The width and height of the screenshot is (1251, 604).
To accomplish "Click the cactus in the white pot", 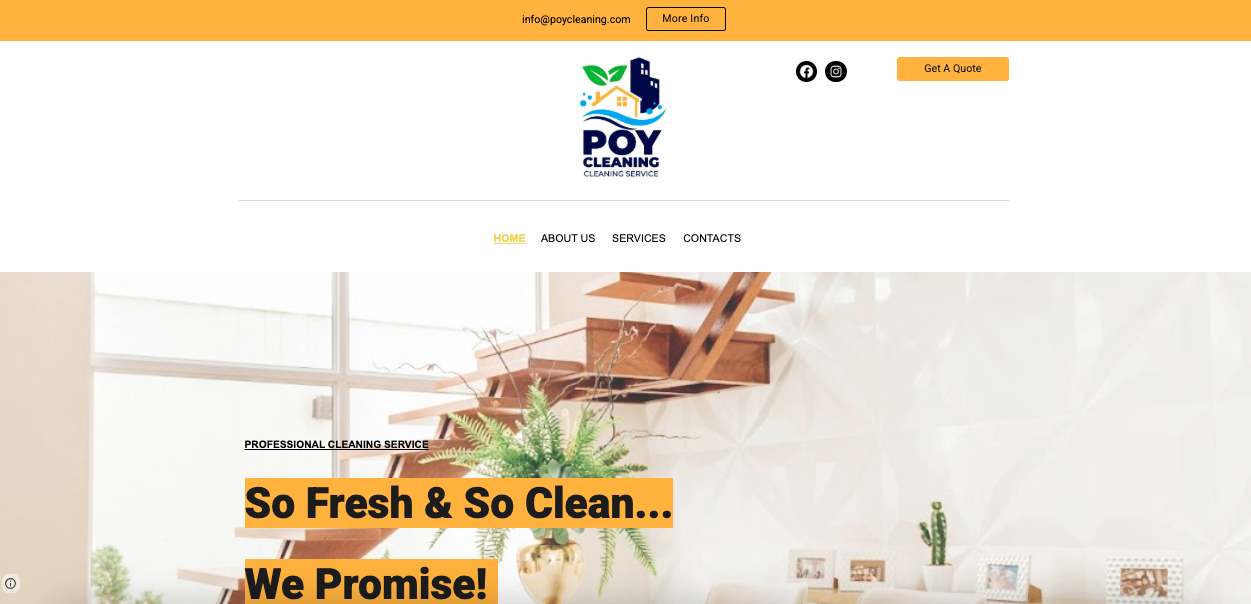I will (936, 545).
